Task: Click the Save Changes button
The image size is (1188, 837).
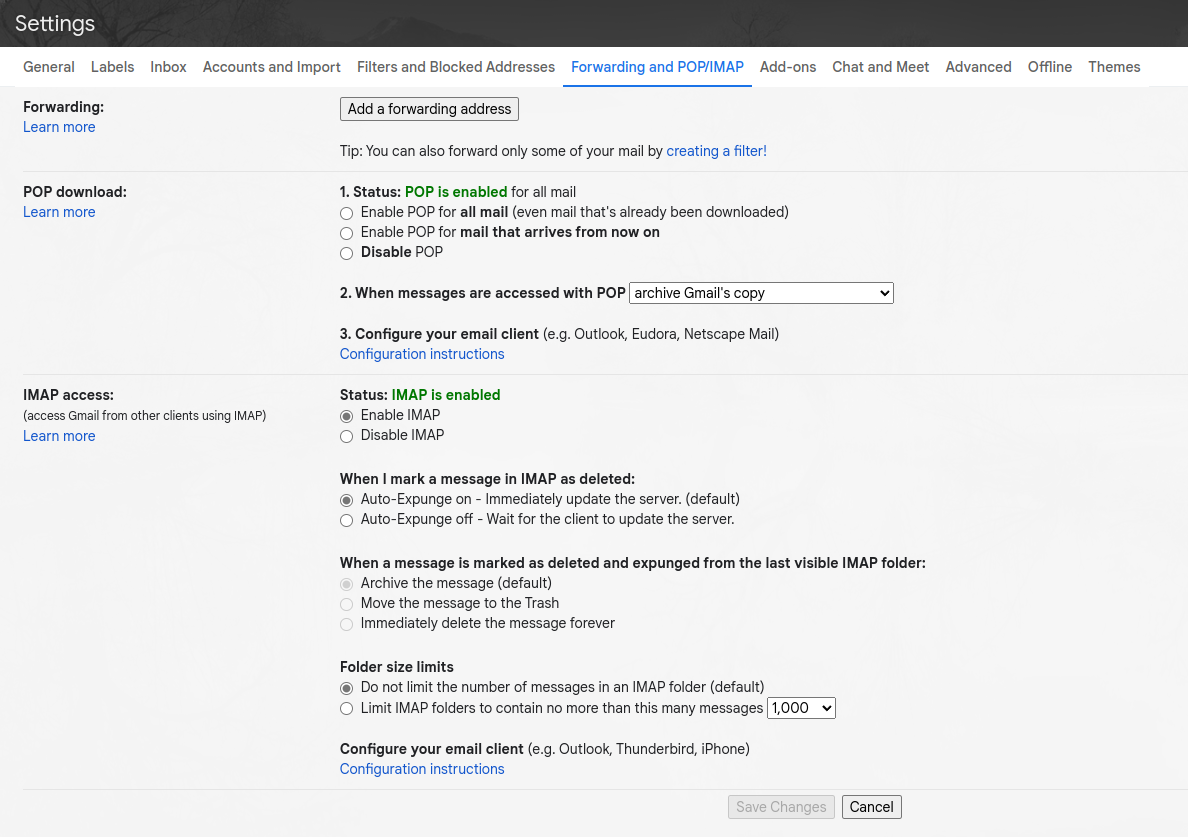Action: point(781,807)
